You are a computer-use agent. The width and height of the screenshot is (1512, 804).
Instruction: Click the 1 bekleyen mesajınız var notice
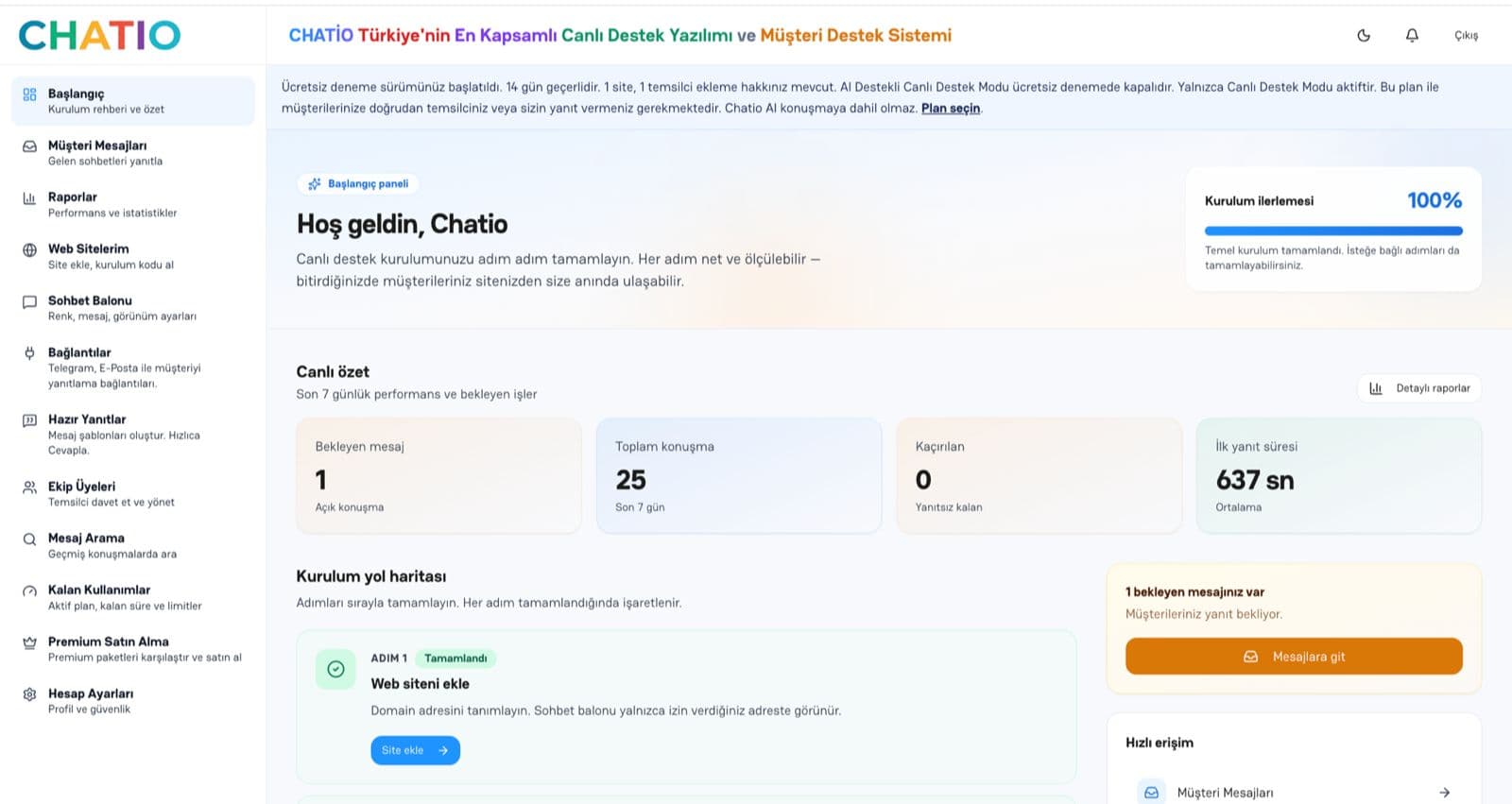coord(1194,592)
